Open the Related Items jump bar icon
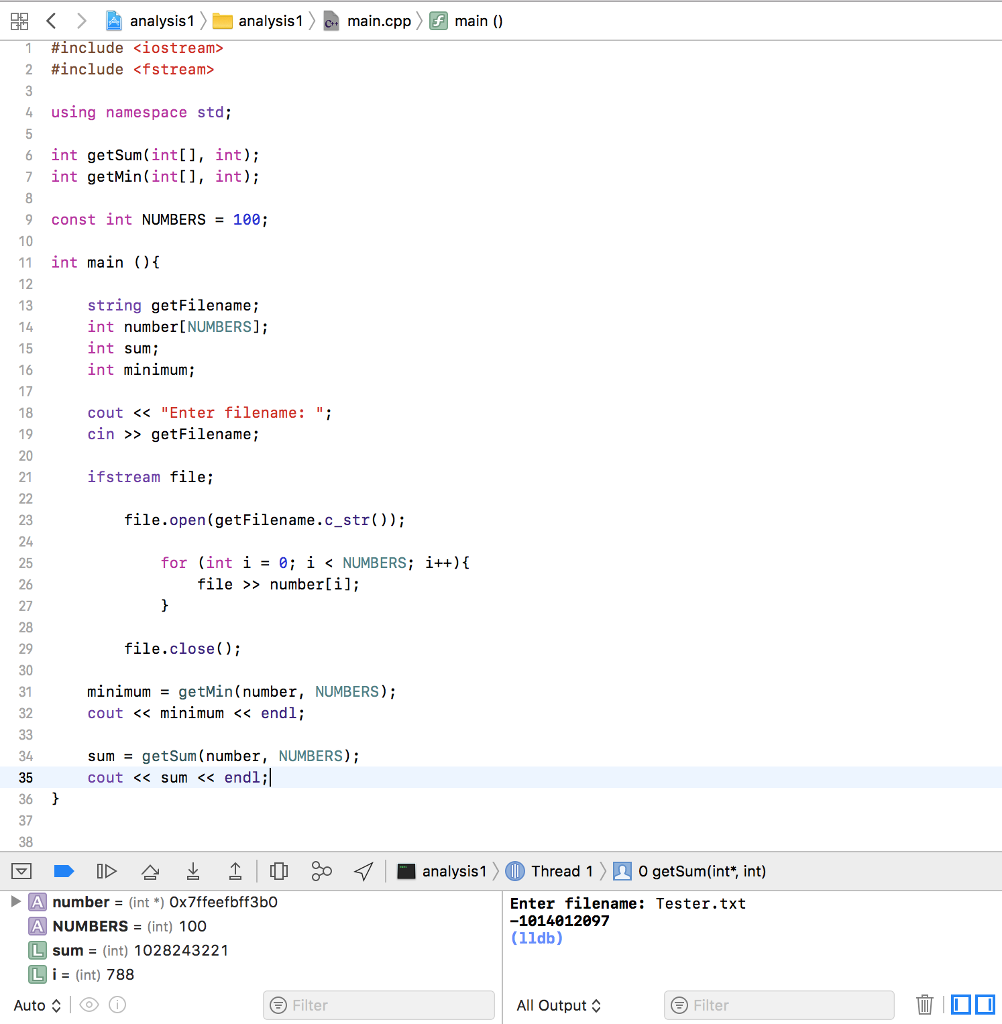 19,20
